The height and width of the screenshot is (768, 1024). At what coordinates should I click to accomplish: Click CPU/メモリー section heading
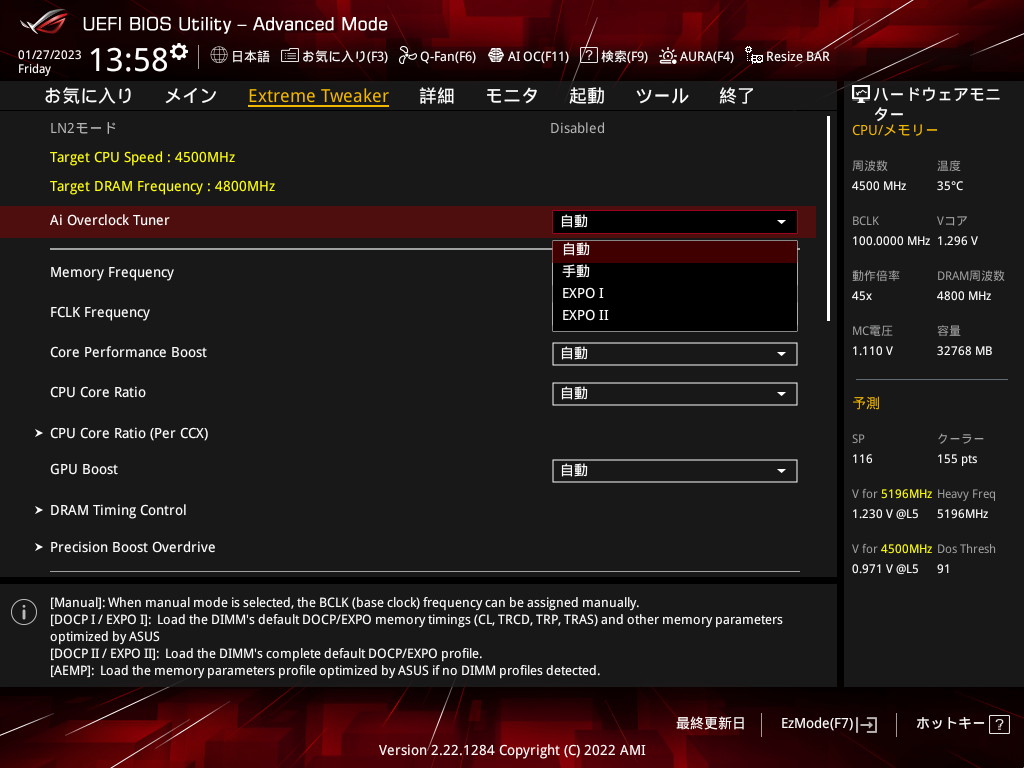click(x=895, y=130)
